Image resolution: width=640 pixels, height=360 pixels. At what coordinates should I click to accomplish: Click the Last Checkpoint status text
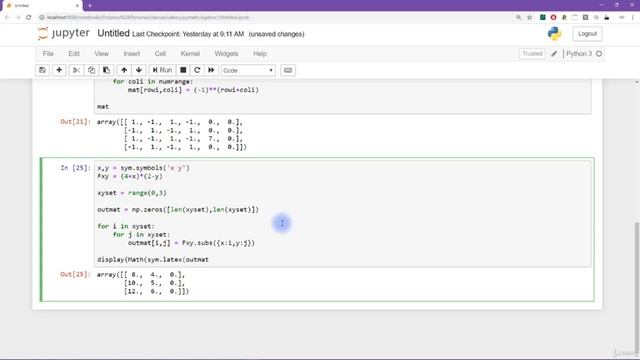[188, 34]
